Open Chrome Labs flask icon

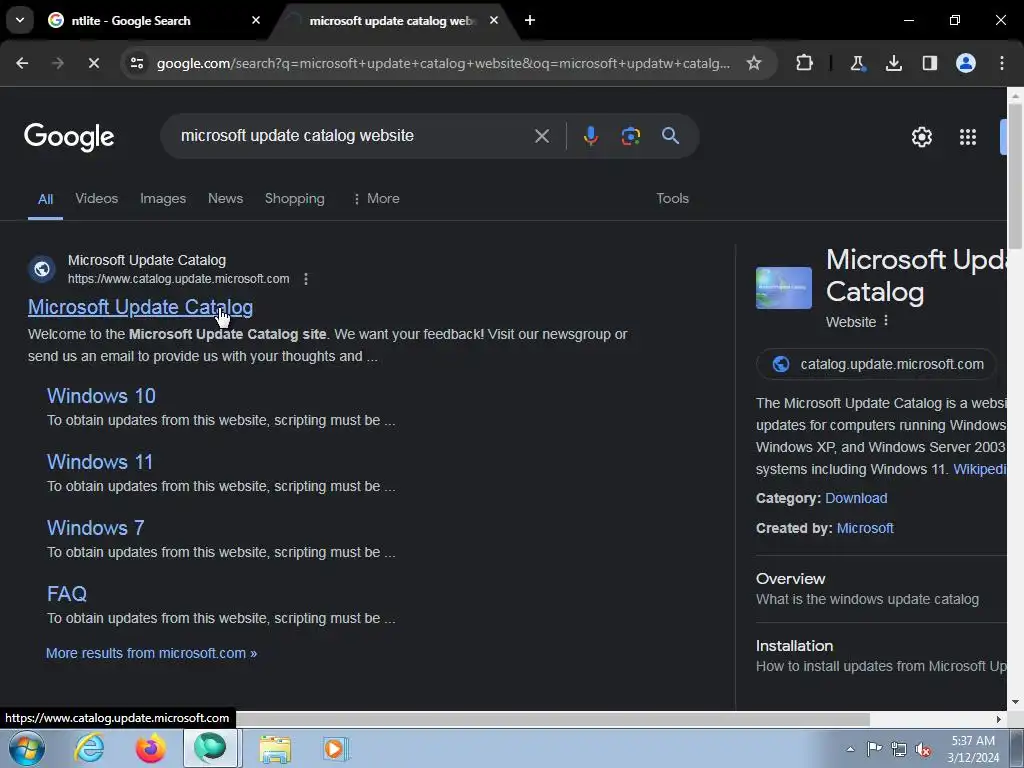(x=857, y=63)
